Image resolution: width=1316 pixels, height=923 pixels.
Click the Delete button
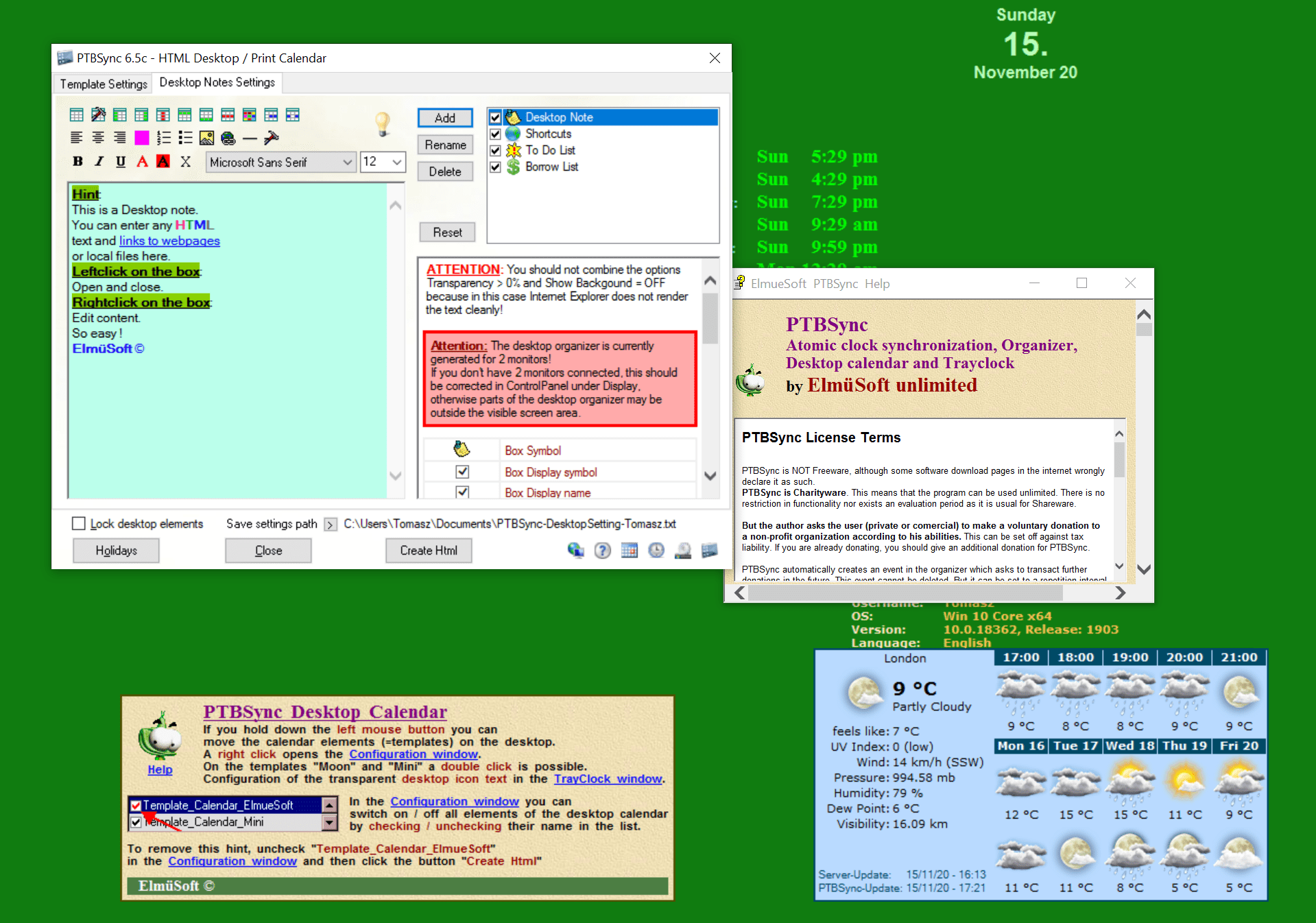pyautogui.click(x=445, y=171)
